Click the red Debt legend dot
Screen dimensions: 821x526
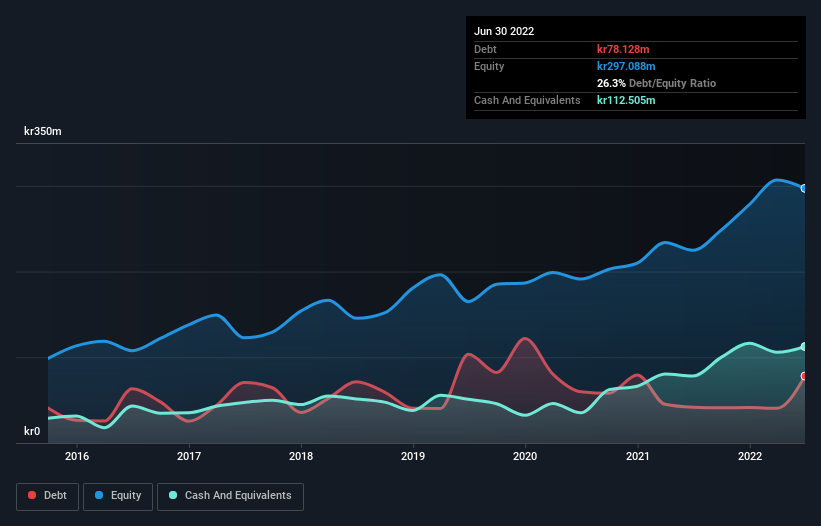pos(34,496)
